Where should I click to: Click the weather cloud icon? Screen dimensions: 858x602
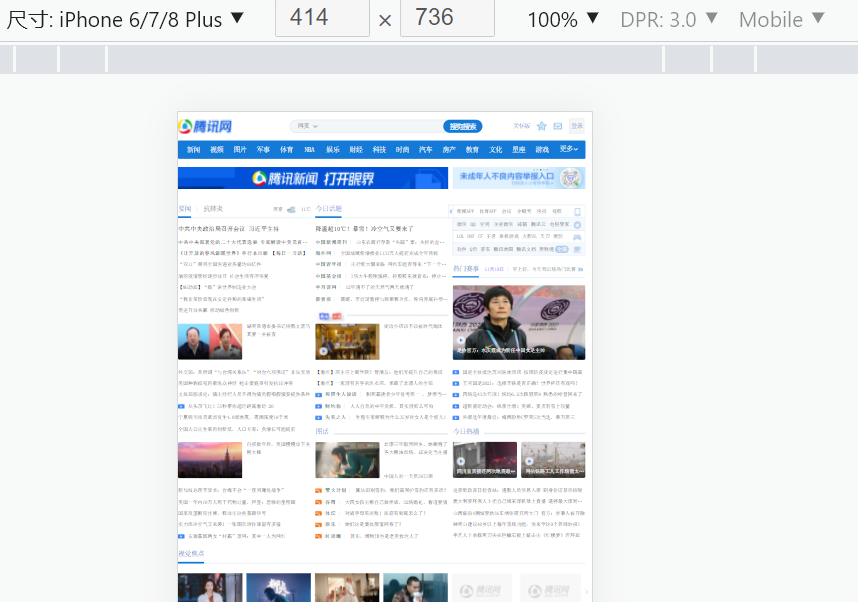pyautogui.click(x=292, y=209)
